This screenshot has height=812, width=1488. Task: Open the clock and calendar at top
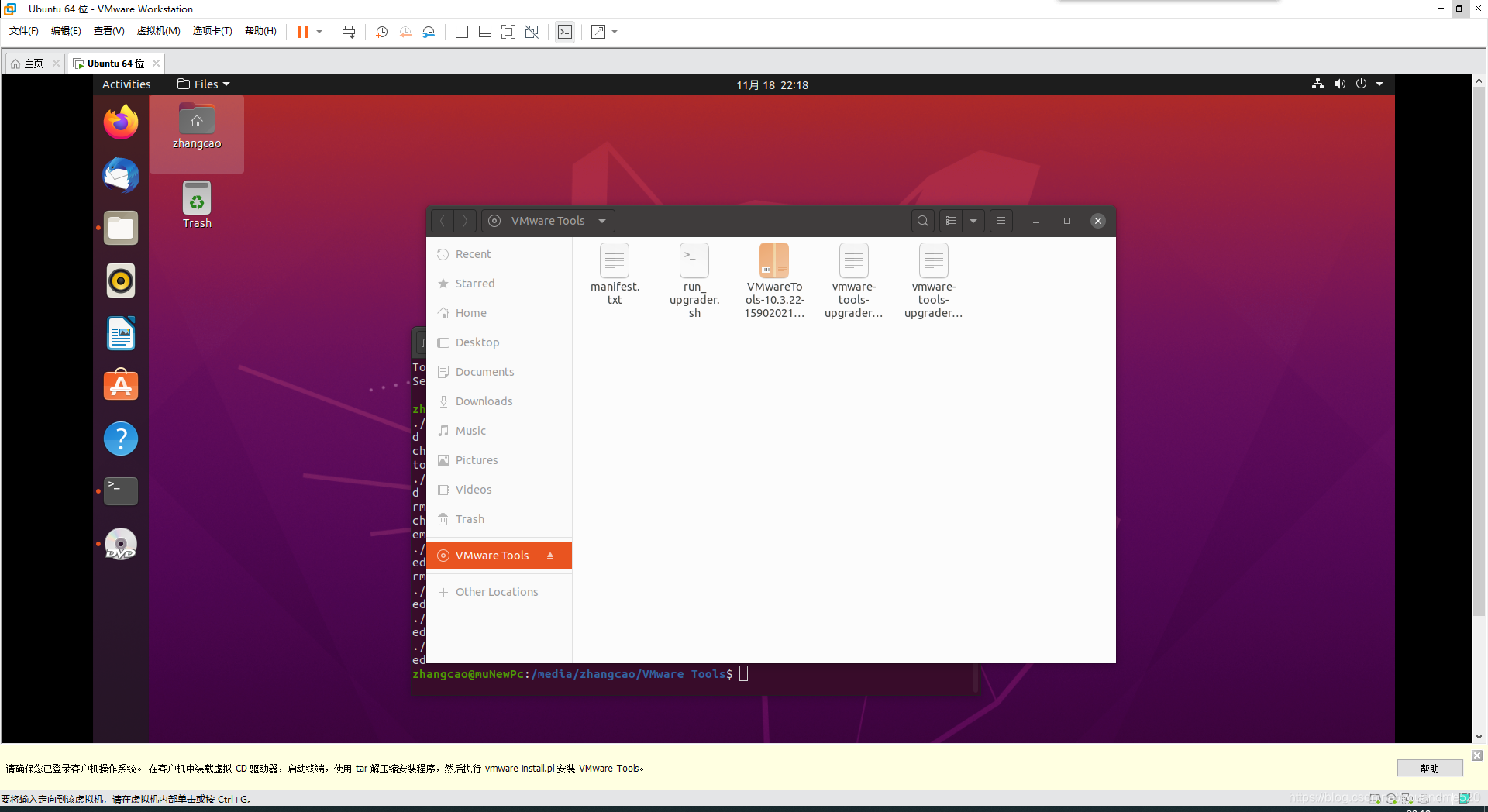[772, 84]
